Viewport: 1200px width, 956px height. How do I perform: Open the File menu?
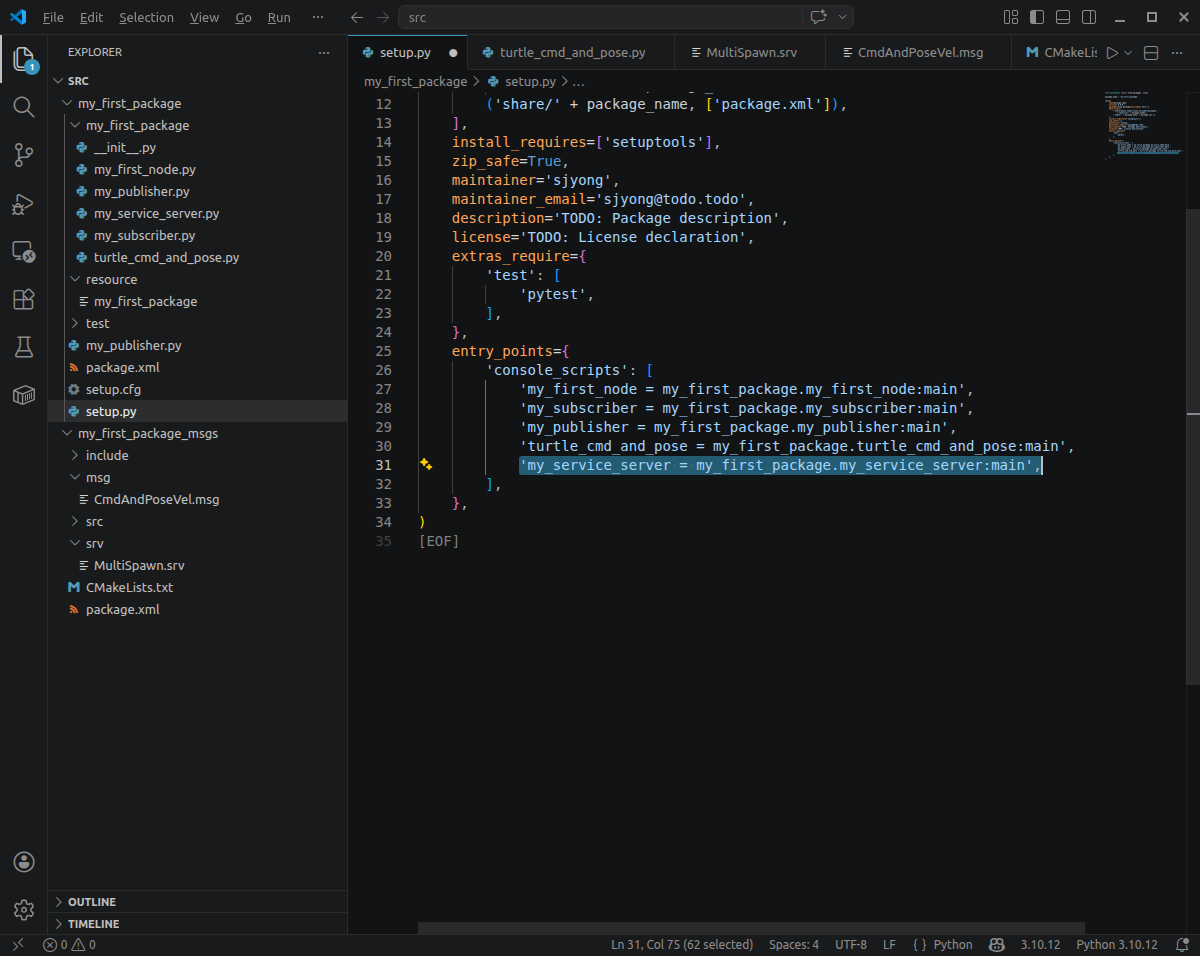pyautogui.click(x=53, y=17)
